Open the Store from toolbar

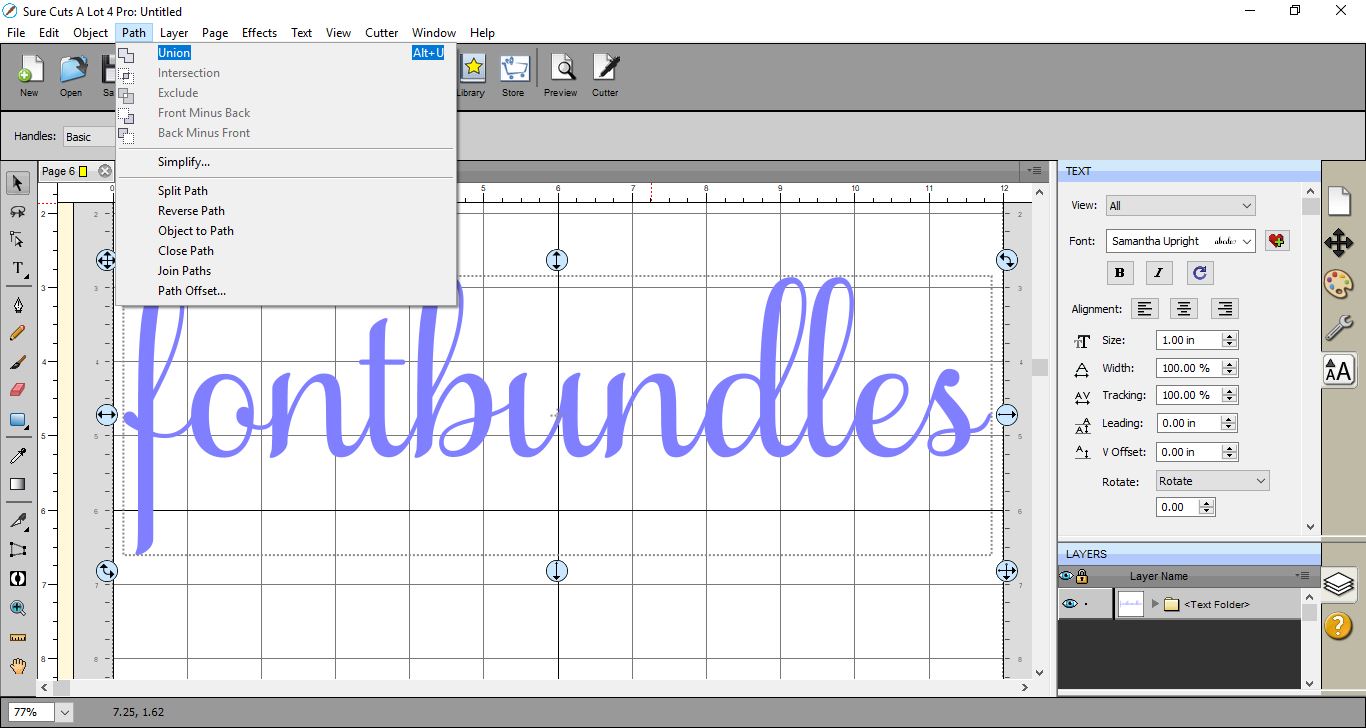click(x=513, y=76)
